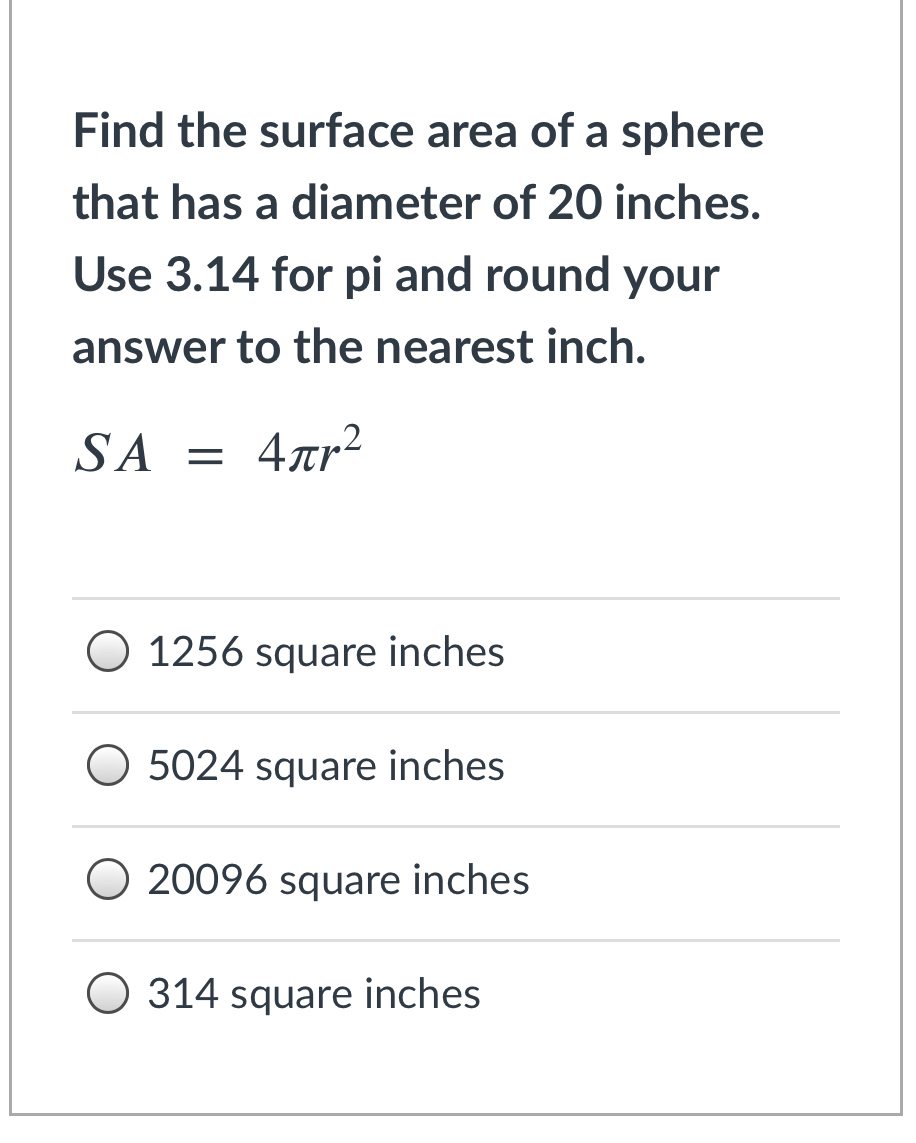This screenshot has height=1143, width=916.
Task: Click the answer text 20096 square inches
Action: (338, 882)
